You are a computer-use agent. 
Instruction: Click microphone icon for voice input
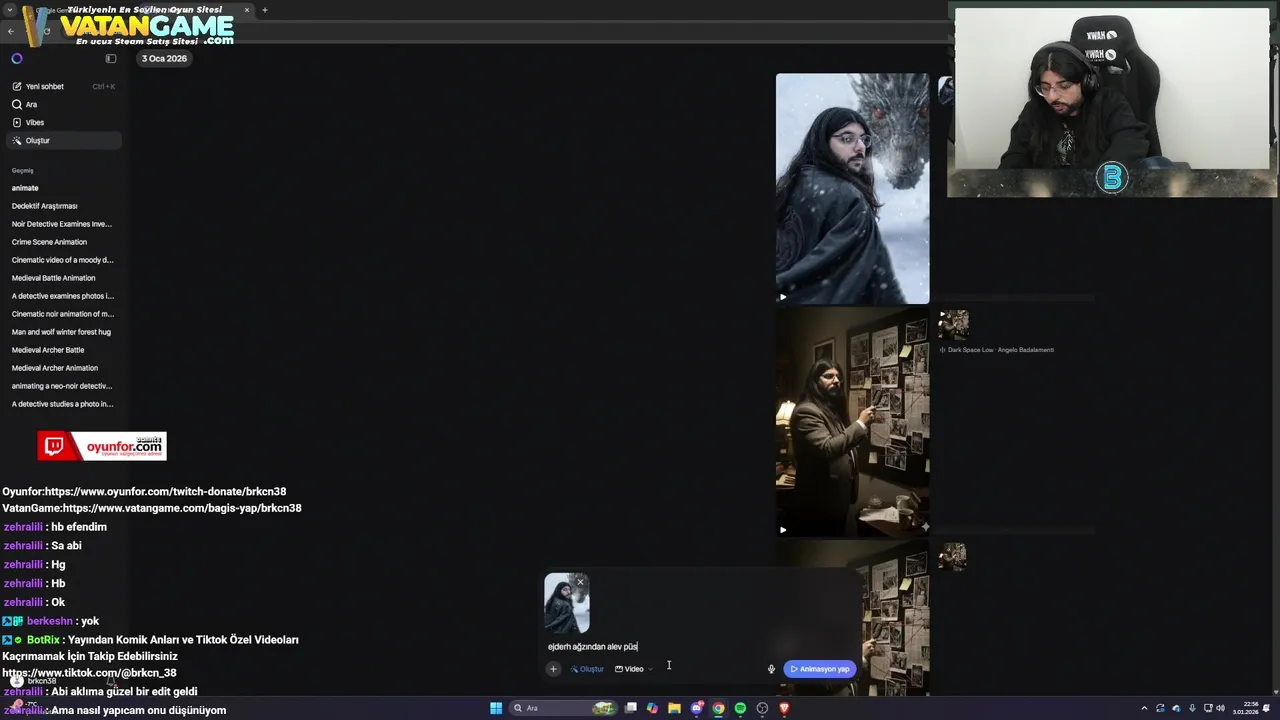(771, 669)
